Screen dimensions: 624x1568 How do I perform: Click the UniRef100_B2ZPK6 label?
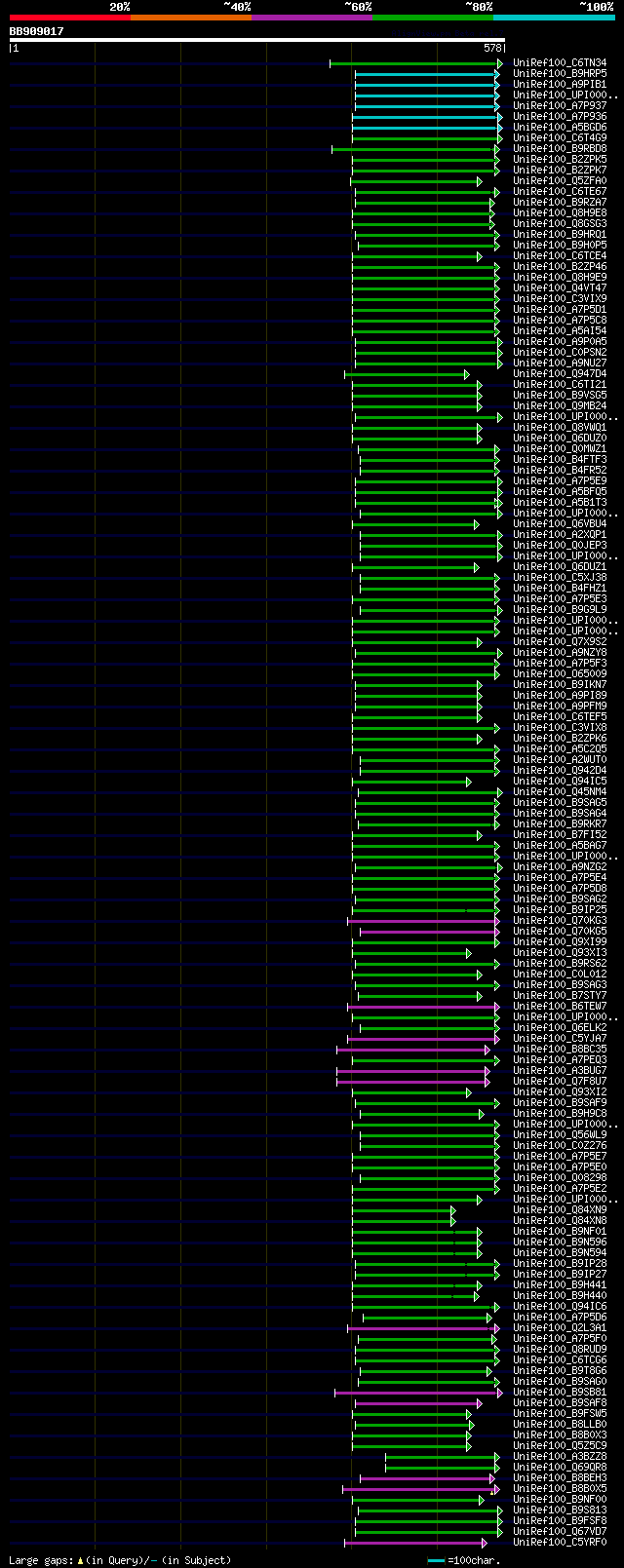(x=560, y=739)
